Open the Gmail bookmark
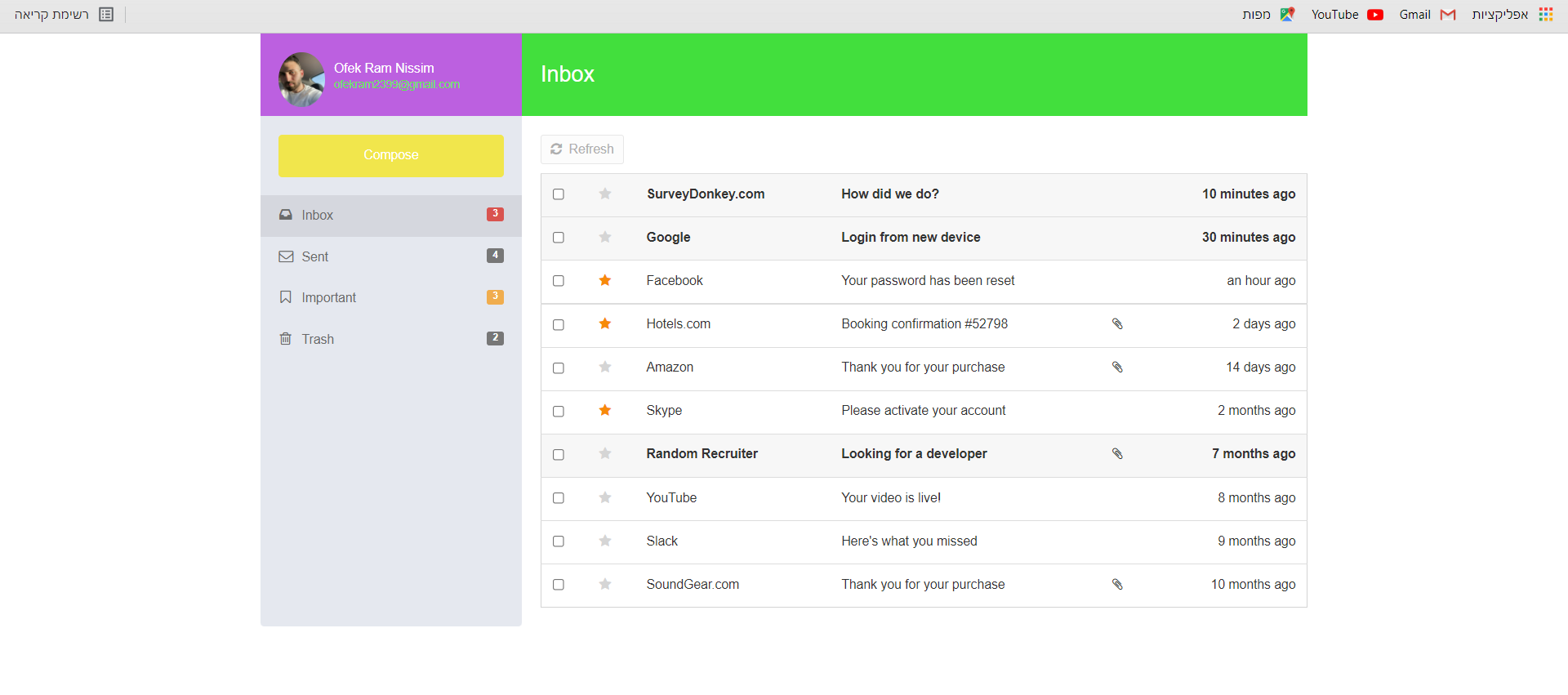This screenshot has height=695, width=1568. (1427, 15)
